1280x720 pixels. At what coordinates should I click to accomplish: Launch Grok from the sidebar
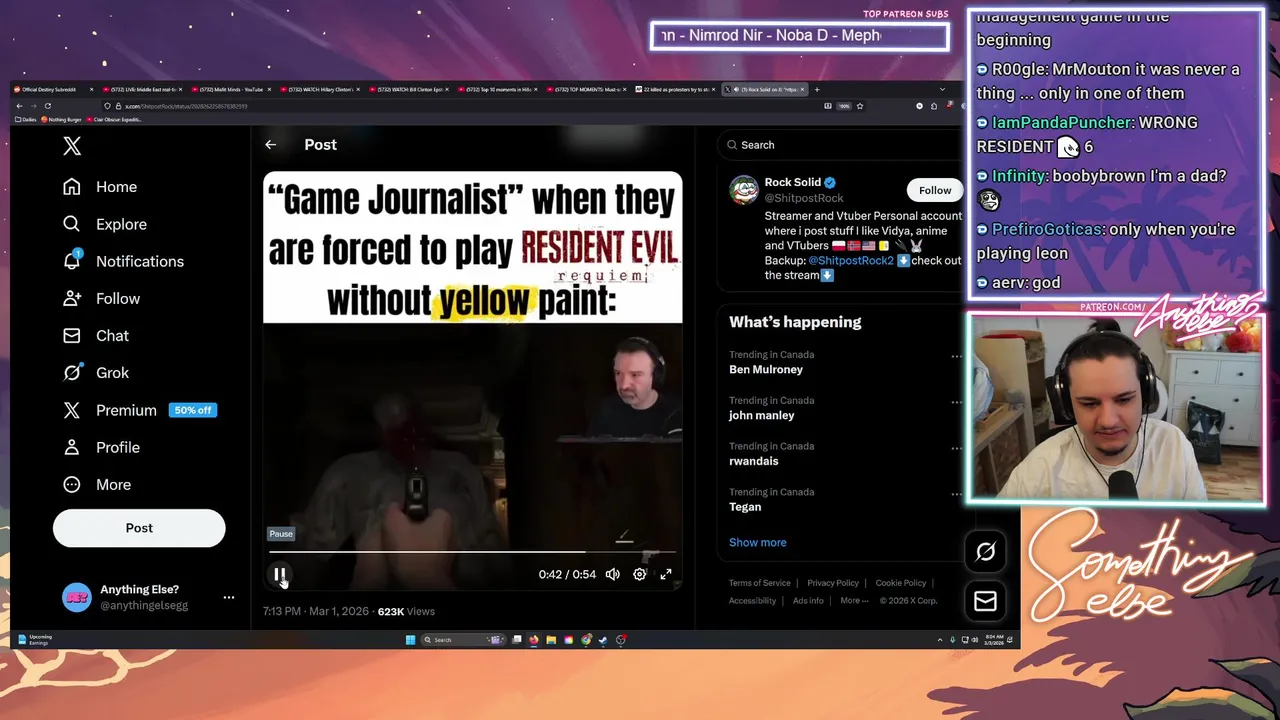pyautogui.click(x=96, y=372)
